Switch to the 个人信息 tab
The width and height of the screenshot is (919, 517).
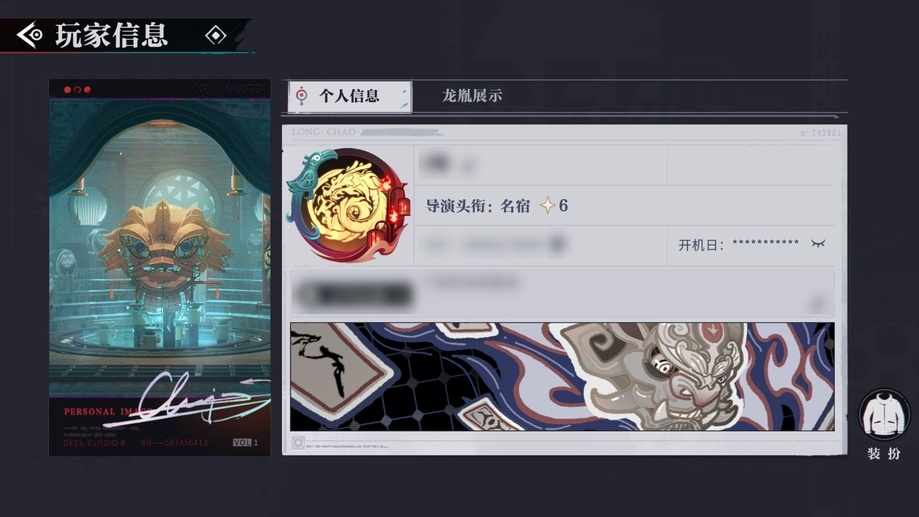click(x=350, y=96)
